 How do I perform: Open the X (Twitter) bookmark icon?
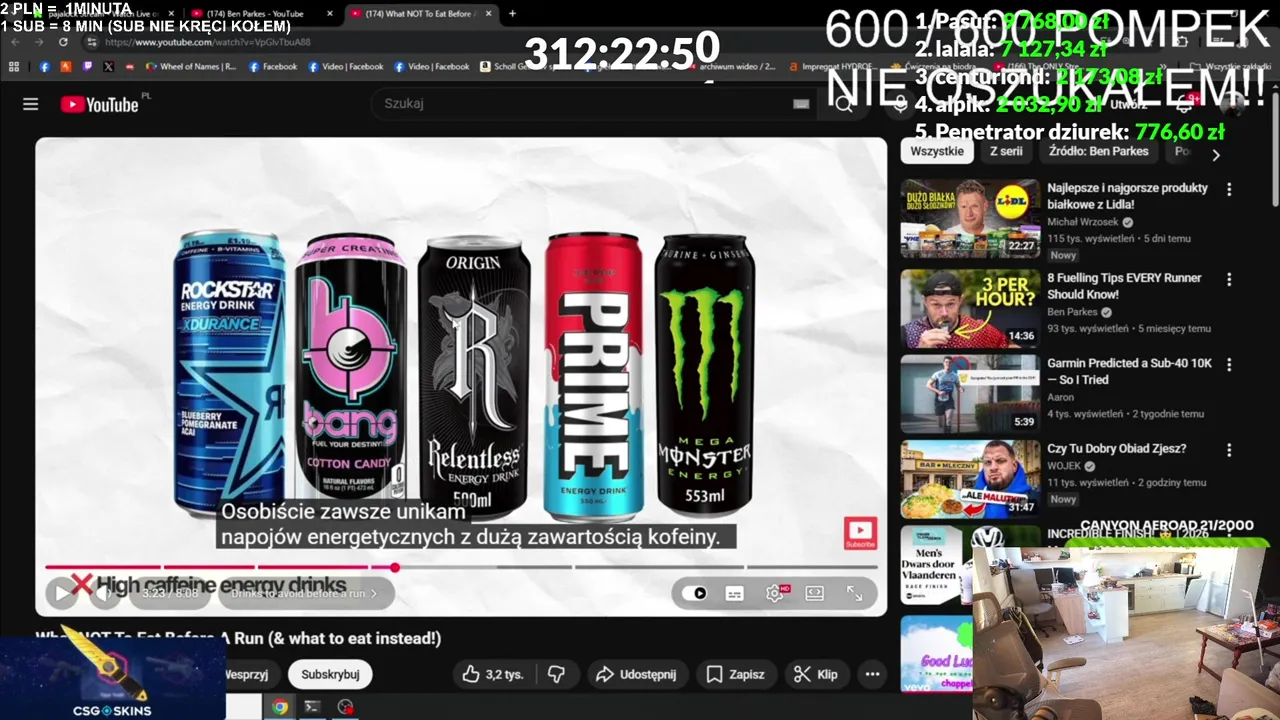(x=108, y=67)
